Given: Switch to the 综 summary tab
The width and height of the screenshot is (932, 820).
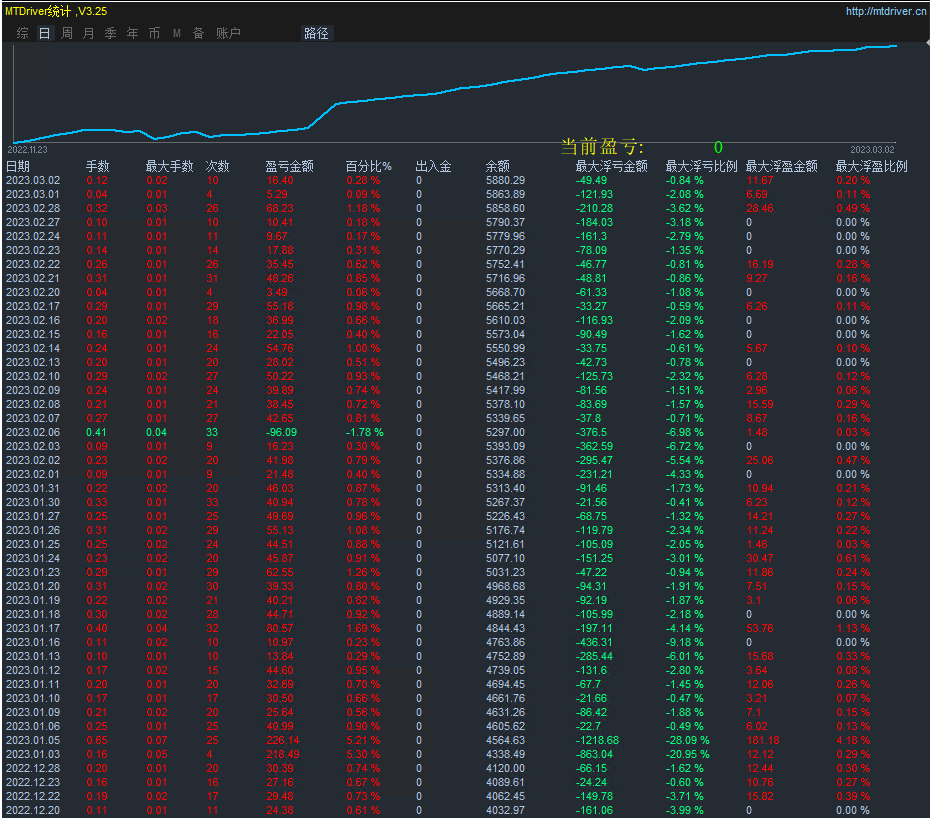Looking at the screenshot, I should [x=22, y=33].
